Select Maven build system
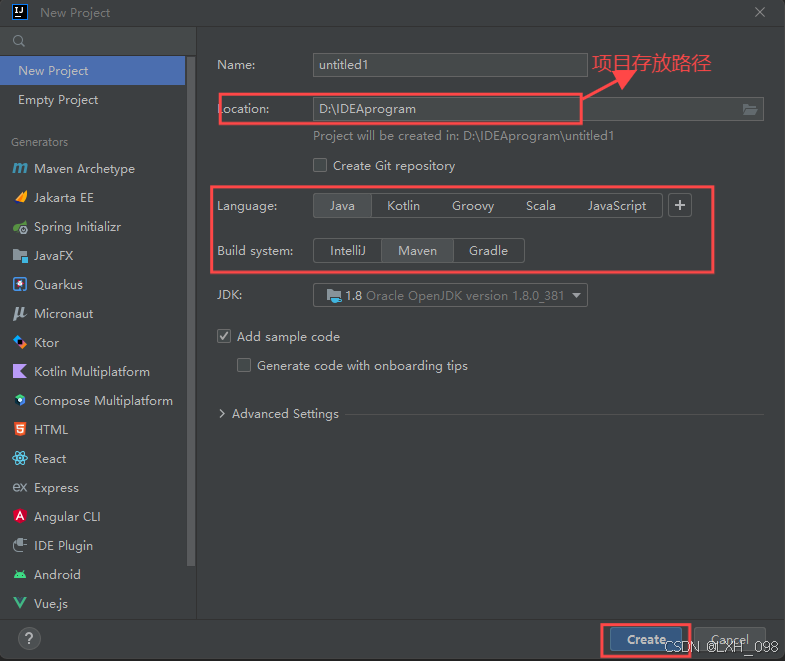785x661 pixels. pos(418,250)
